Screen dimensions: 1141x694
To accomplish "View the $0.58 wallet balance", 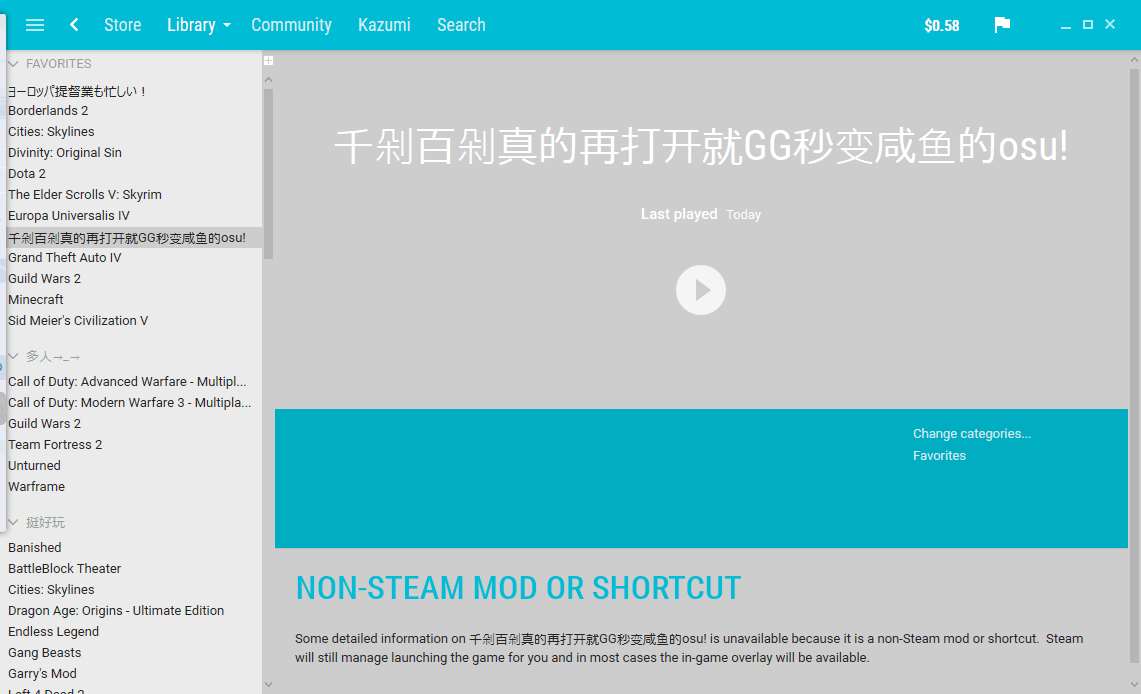I will 942,25.
